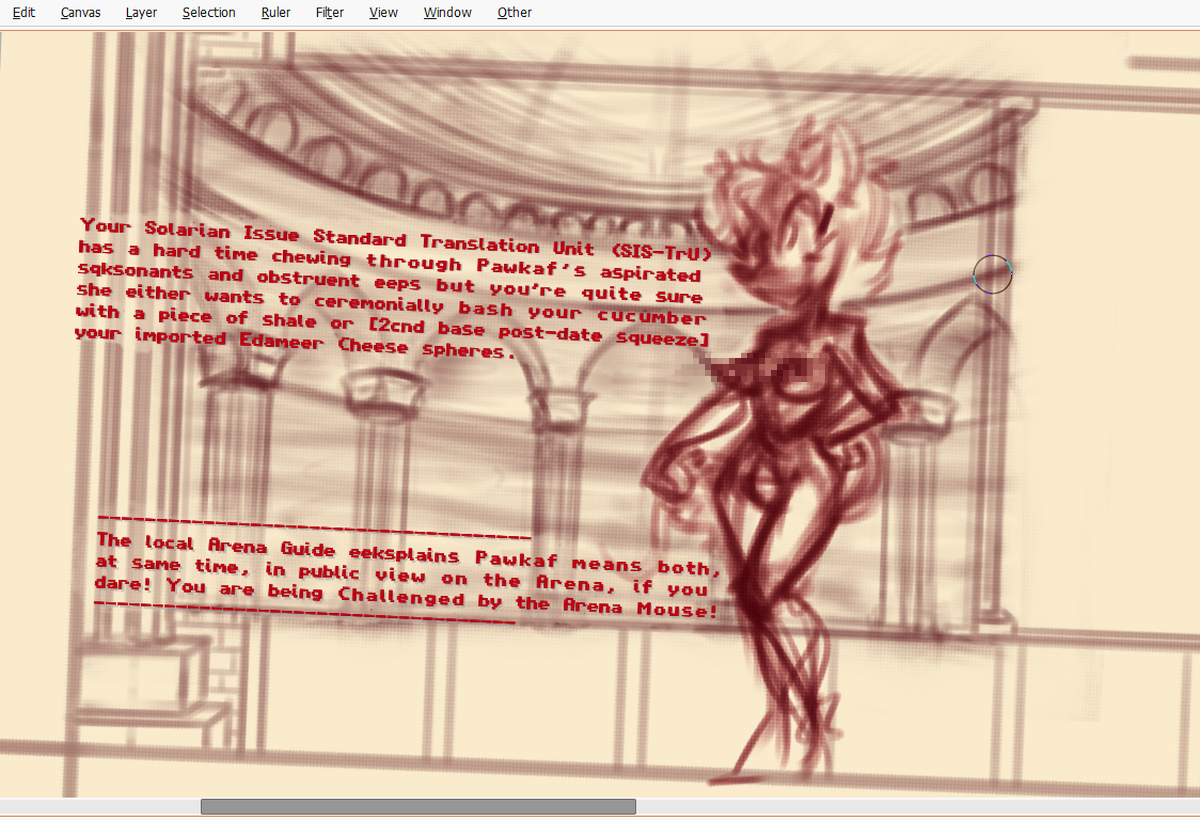Open the Canvas menu
This screenshot has width=1200, height=820.
pos(81,13)
